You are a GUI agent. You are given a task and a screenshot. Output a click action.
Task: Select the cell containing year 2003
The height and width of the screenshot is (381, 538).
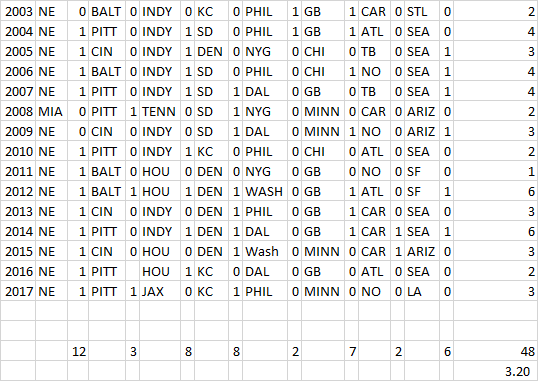click(18, 12)
